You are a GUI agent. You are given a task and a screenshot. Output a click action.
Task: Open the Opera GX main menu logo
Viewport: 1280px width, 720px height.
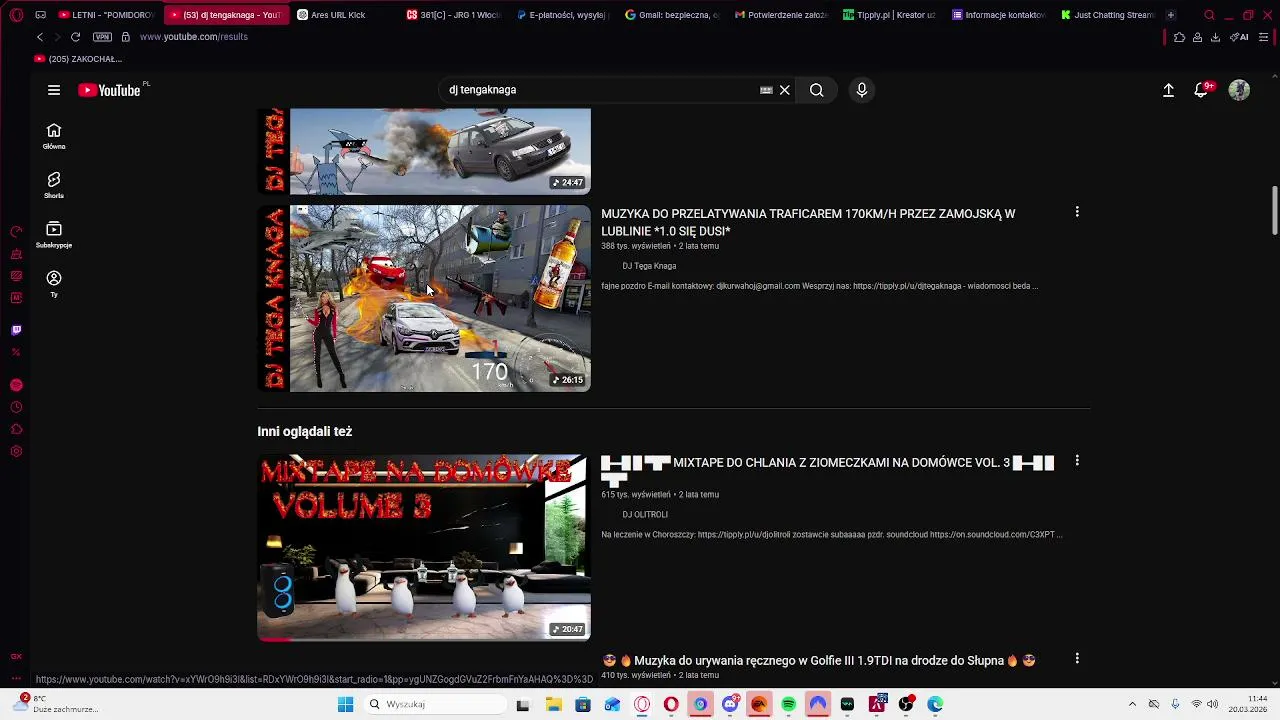tap(16, 15)
